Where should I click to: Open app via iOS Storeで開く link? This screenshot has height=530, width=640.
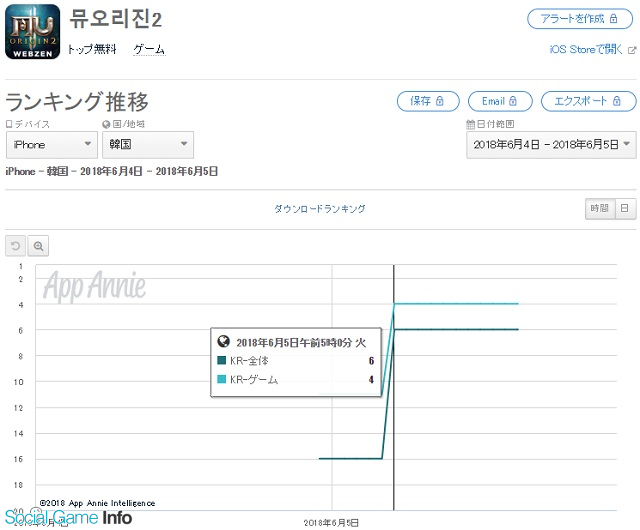(586, 49)
